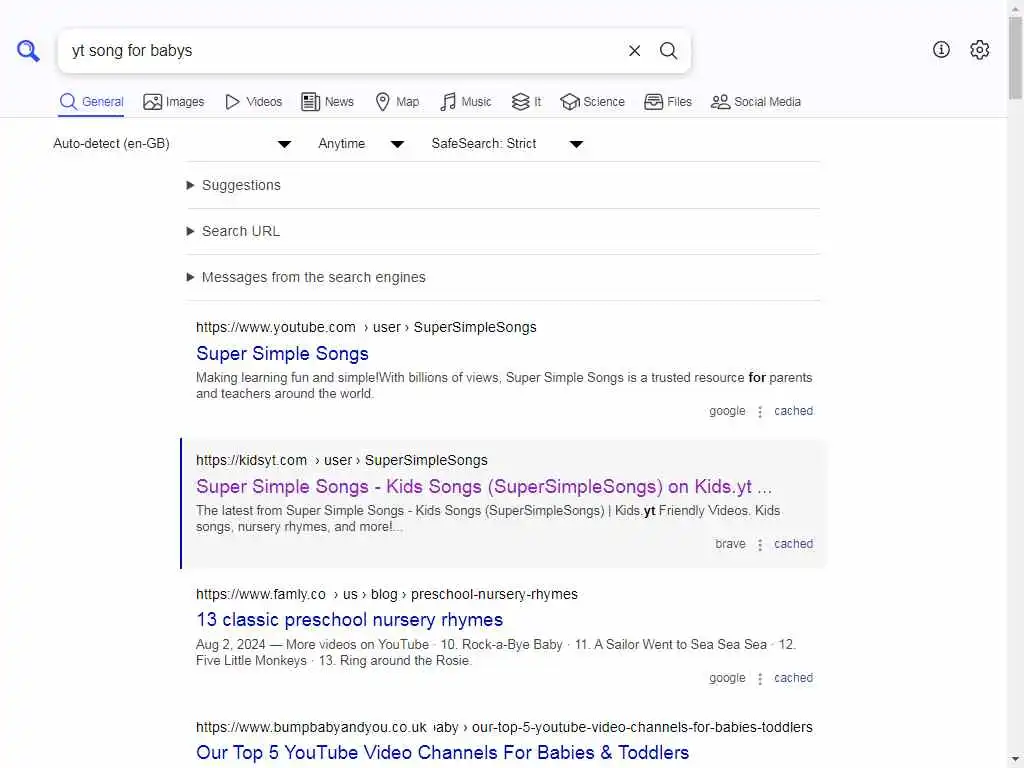Click the page vertical scrollbar thumb
The width and height of the screenshot is (1024, 768).
[x=1015, y=59]
